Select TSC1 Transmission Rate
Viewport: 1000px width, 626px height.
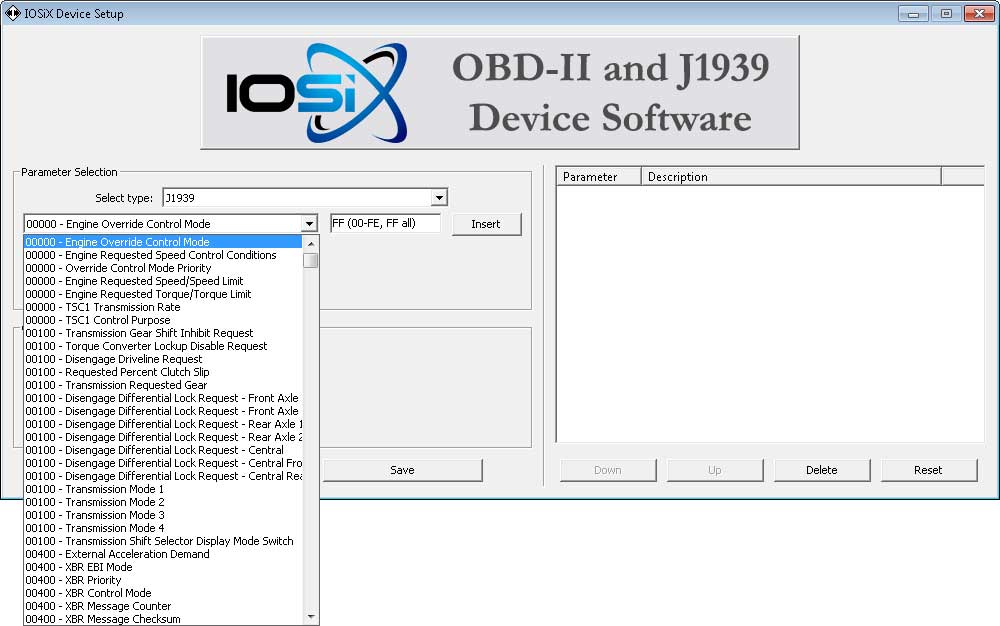(163, 307)
